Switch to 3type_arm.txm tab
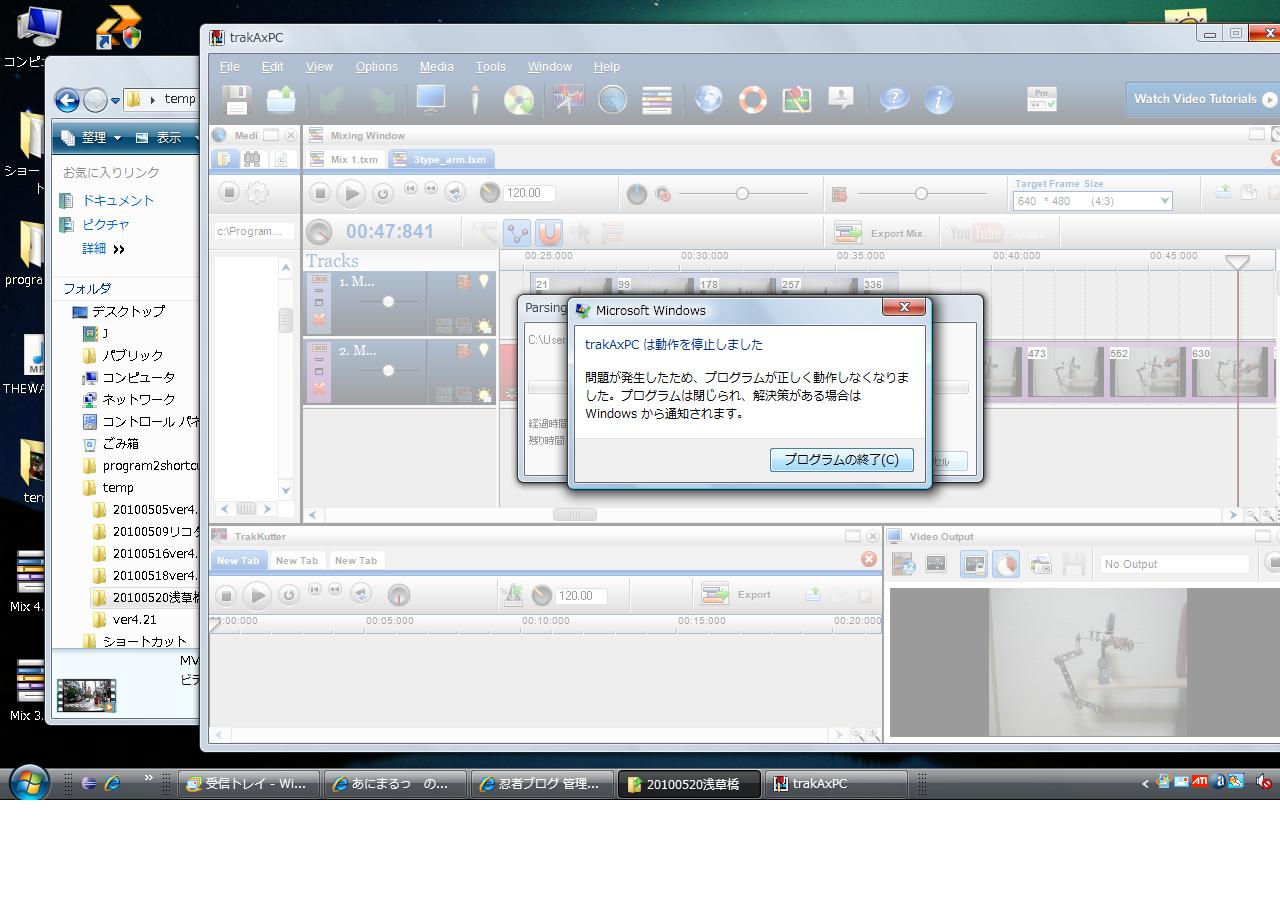 click(x=441, y=159)
